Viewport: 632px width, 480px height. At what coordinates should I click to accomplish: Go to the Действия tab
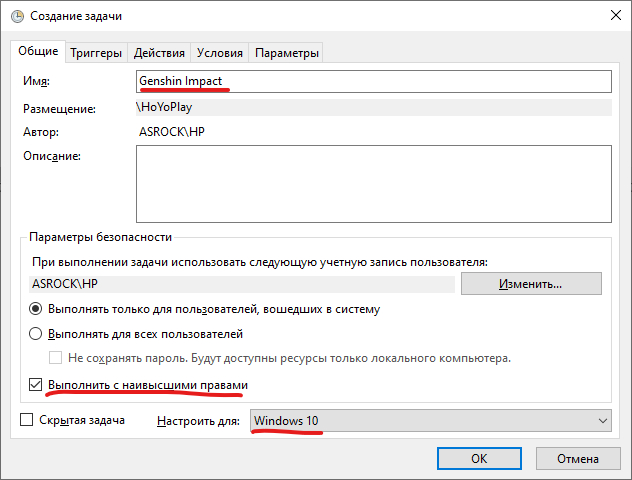tap(159, 53)
